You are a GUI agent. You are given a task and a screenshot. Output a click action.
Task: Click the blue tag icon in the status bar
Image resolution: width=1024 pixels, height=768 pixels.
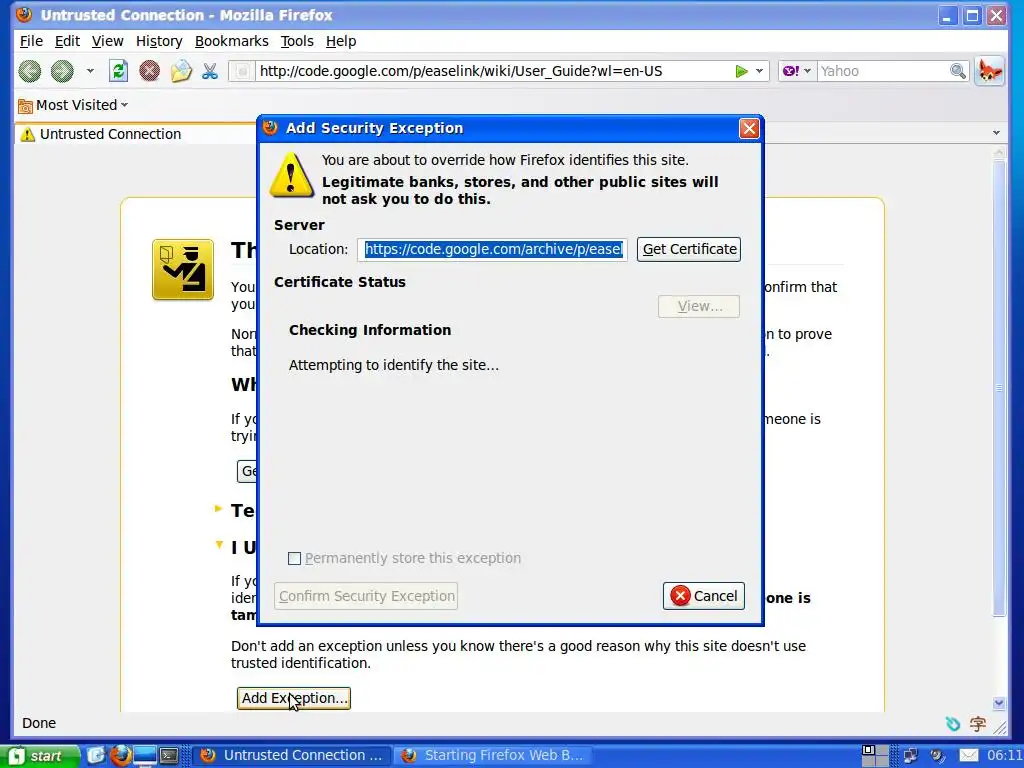coord(953,723)
